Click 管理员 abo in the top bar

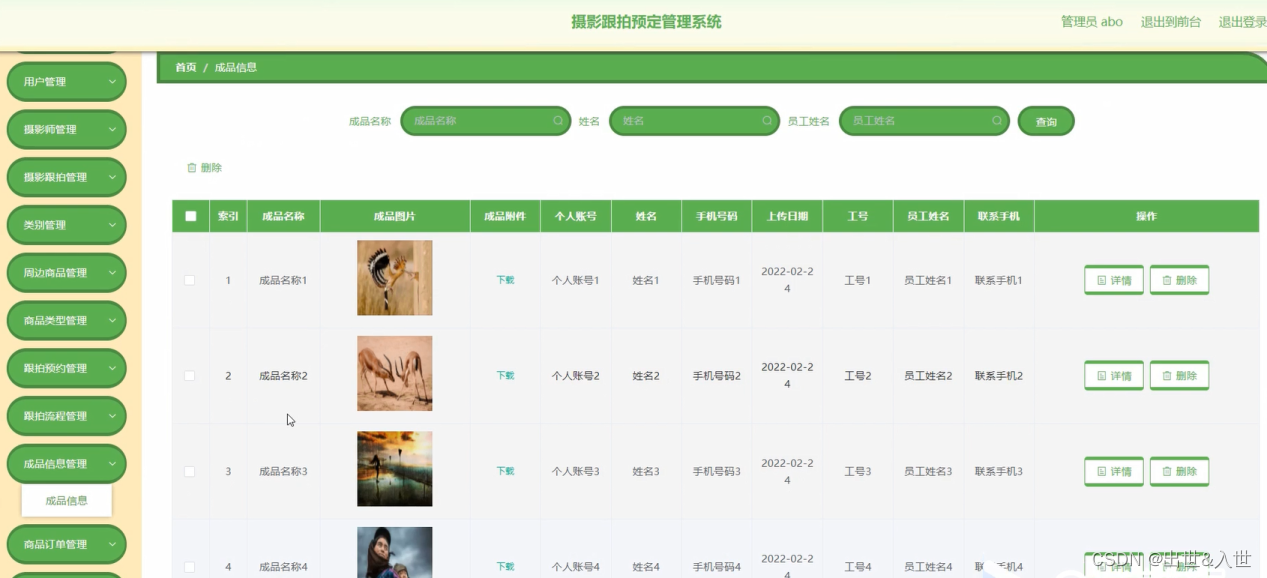click(1092, 22)
